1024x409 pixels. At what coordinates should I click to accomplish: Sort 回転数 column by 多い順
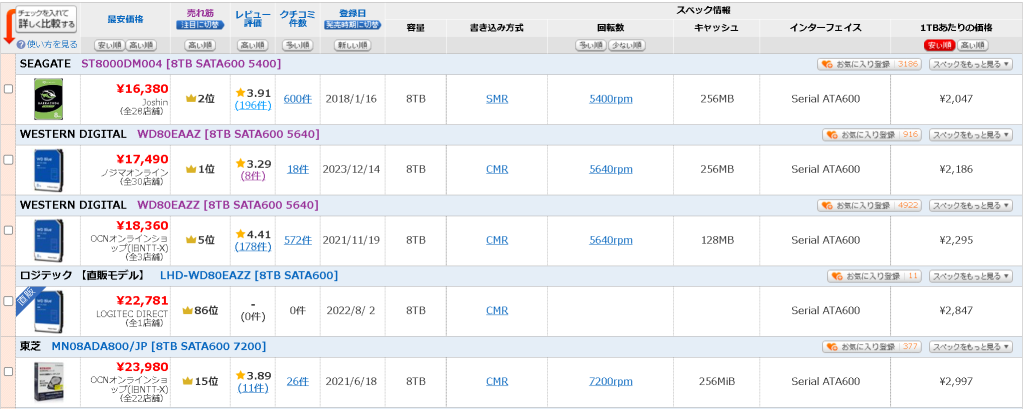(x=591, y=45)
